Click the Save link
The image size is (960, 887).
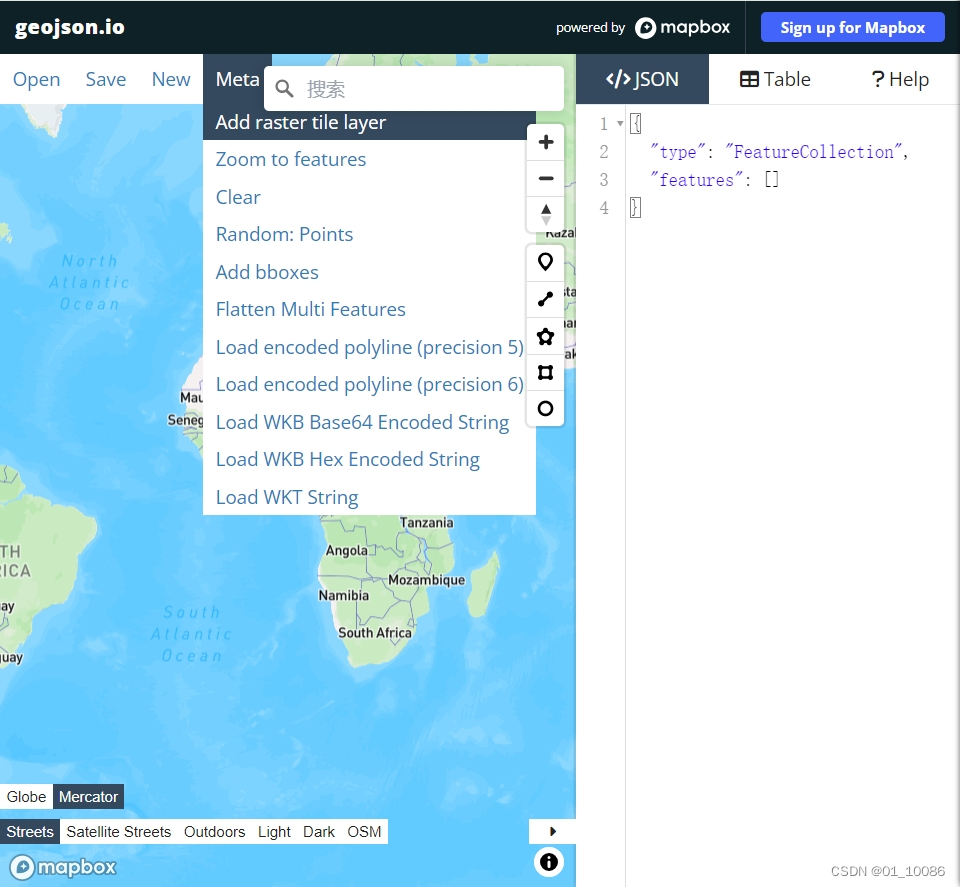[x=105, y=79]
